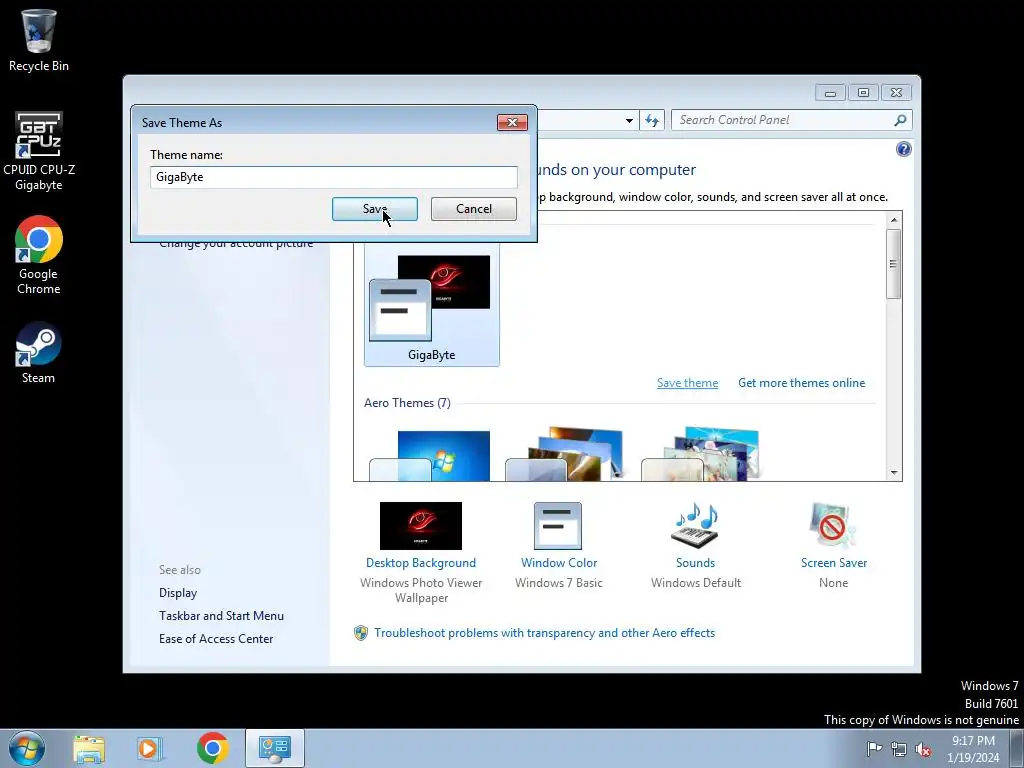Image resolution: width=1024 pixels, height=768 pixels.
Task: Click the Theme name text field
Action: [334, 177]
